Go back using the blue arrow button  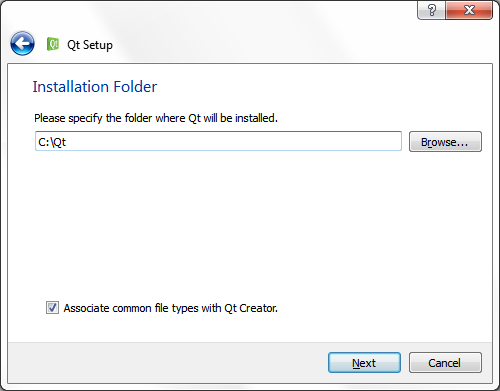click(22, 43)
